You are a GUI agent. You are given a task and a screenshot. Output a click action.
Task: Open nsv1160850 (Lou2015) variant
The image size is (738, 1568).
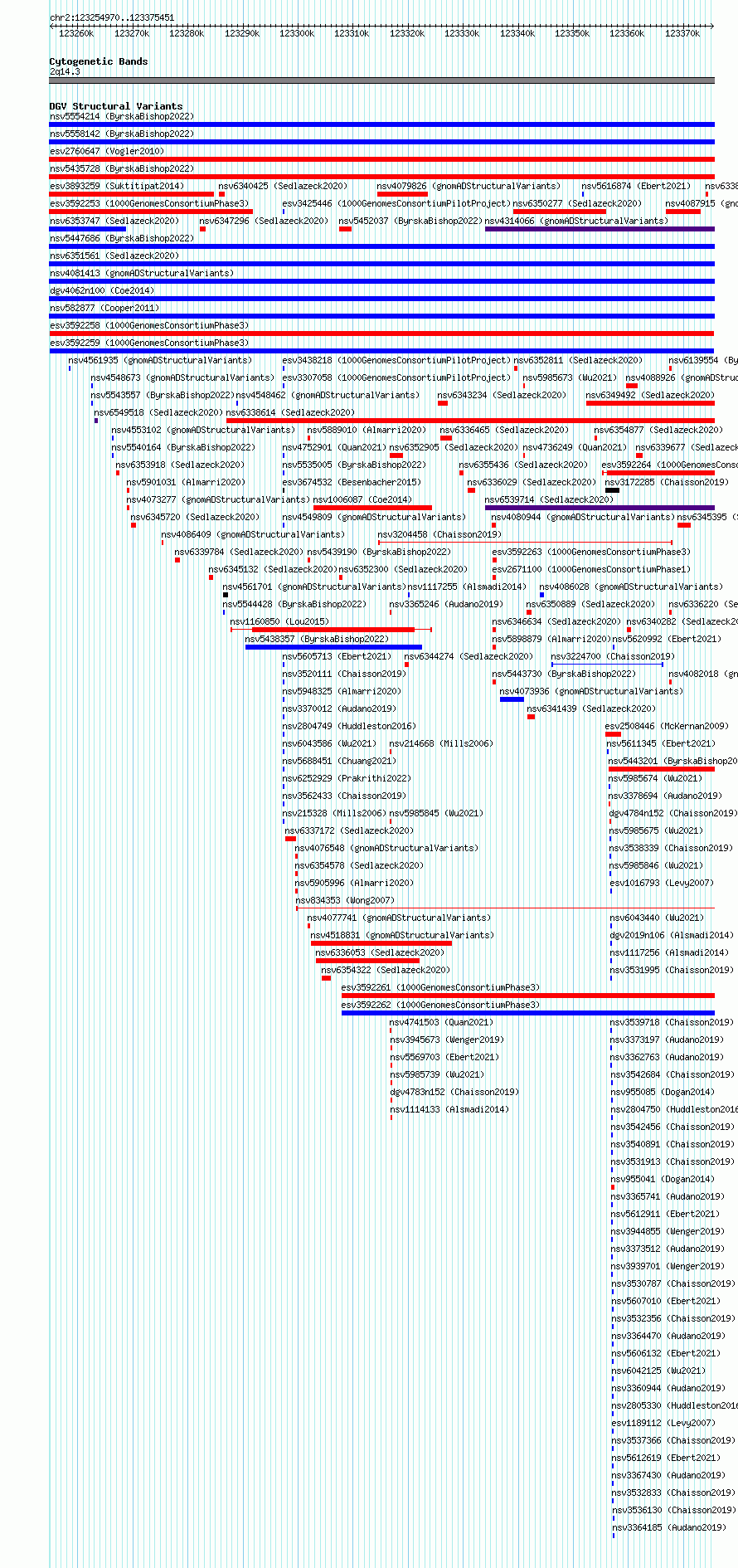tap(279, 622)
